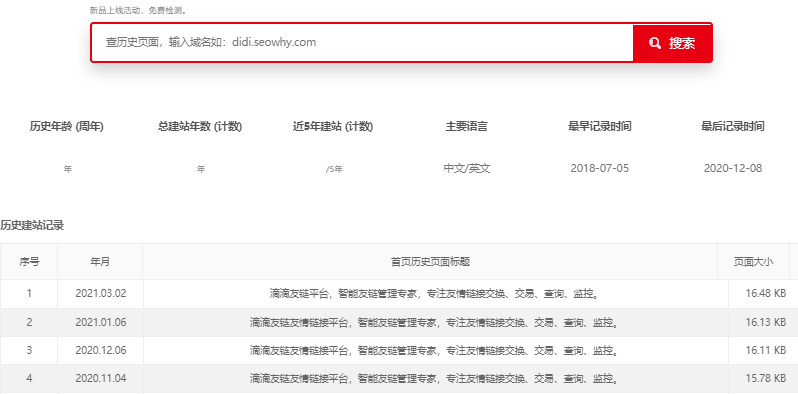798x394 pixels.
Task: Open the 2020.11.04 page title entry
Action: click(x=433, y=378)
